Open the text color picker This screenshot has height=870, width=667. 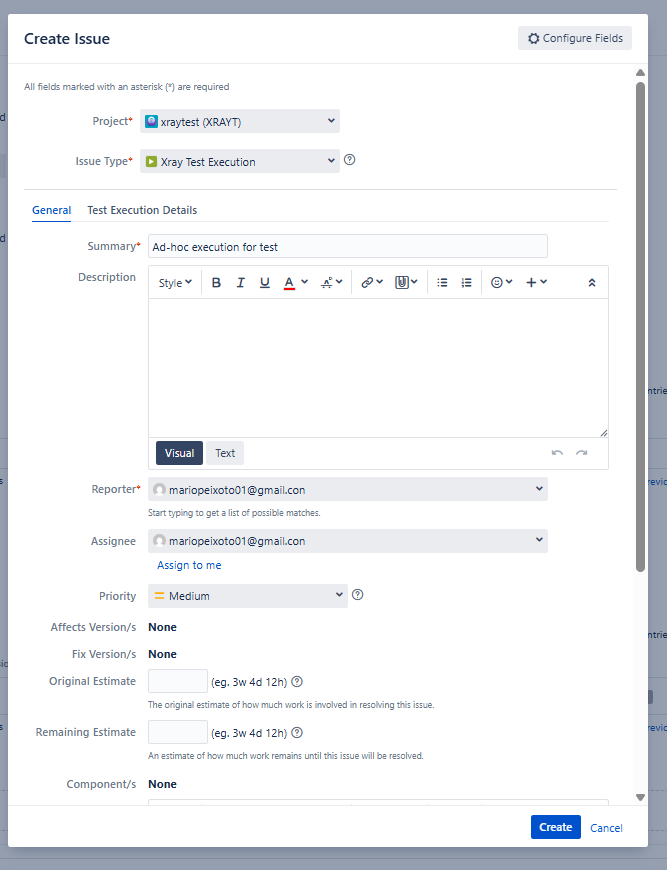[x=294, y=283]
